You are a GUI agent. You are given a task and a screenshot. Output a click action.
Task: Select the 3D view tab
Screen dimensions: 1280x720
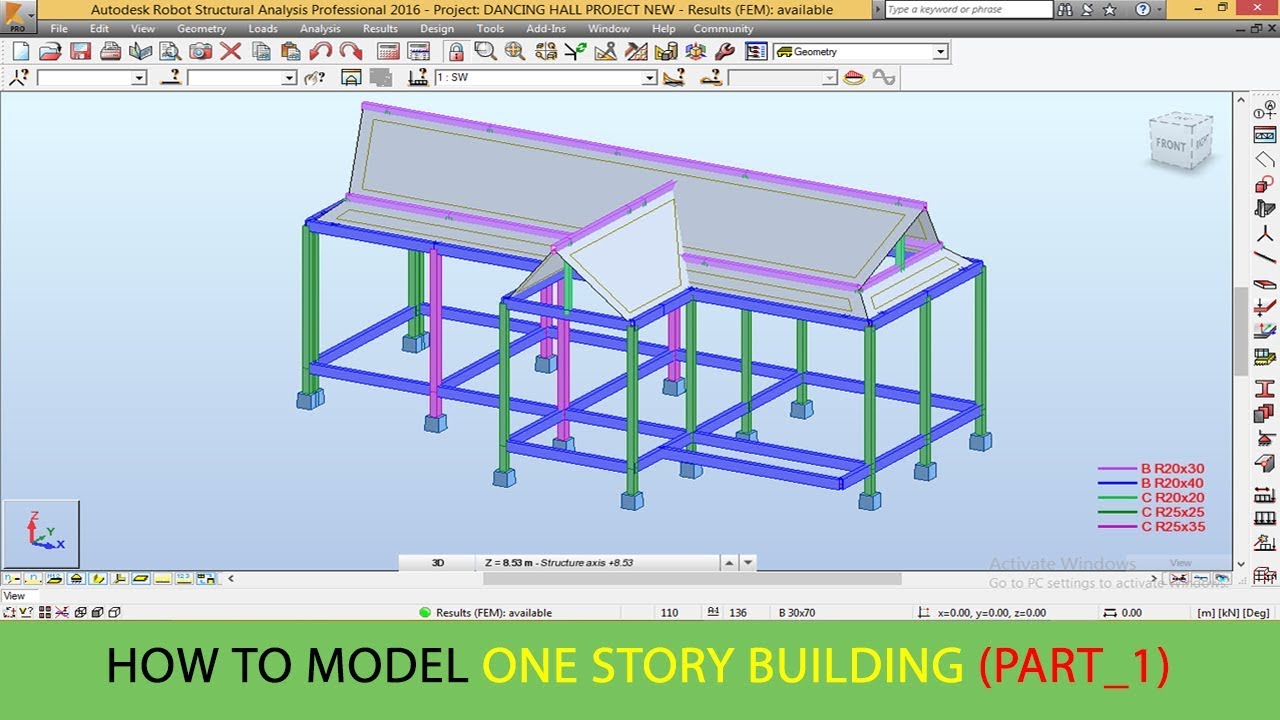click(438, 563)
